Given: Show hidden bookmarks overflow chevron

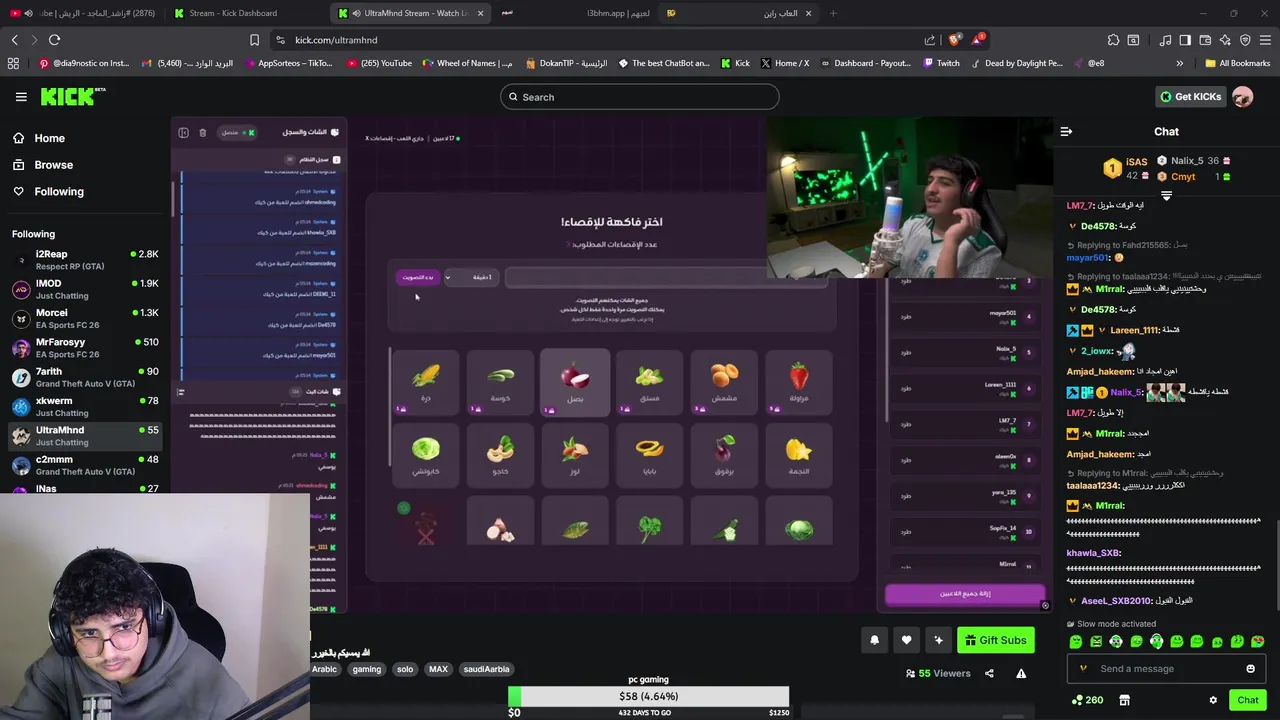Looking at the screenshot, I should [x=1179, y=63].
